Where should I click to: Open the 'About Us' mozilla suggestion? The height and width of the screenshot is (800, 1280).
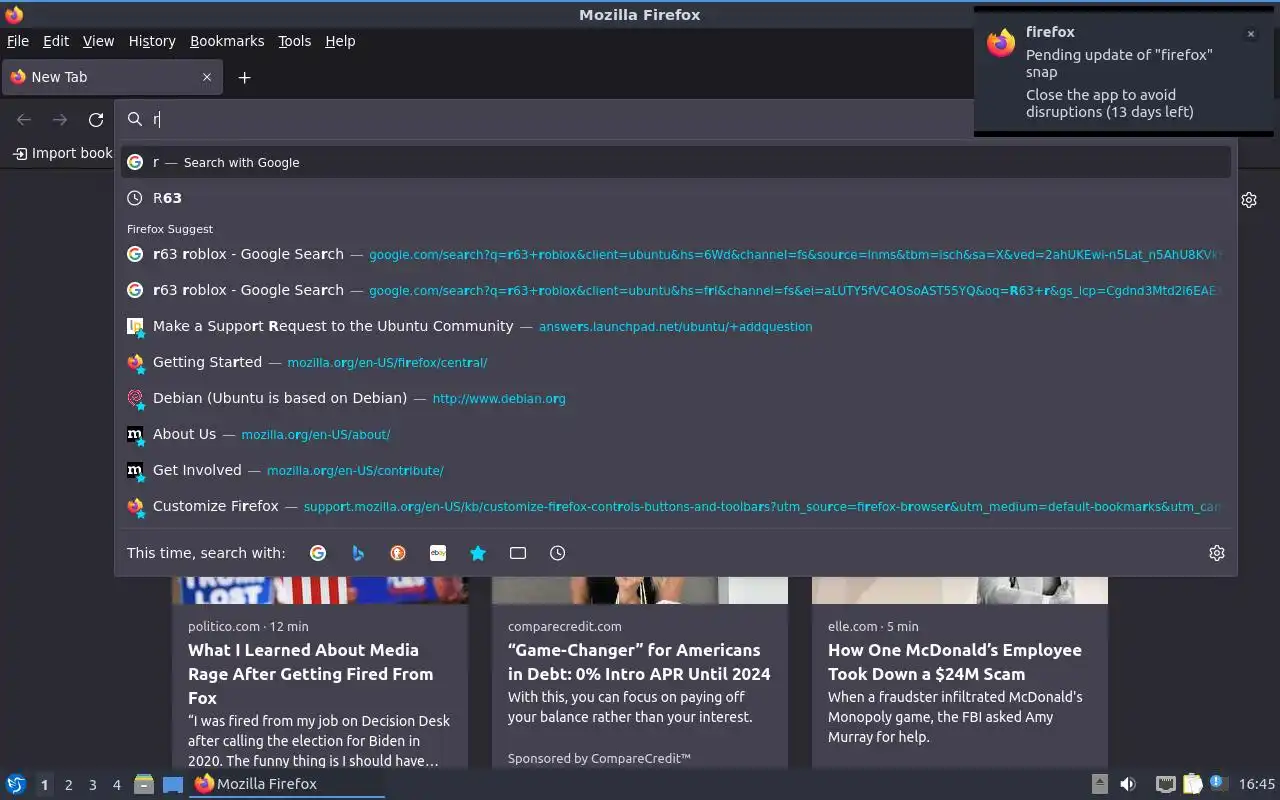coord(676,434)
